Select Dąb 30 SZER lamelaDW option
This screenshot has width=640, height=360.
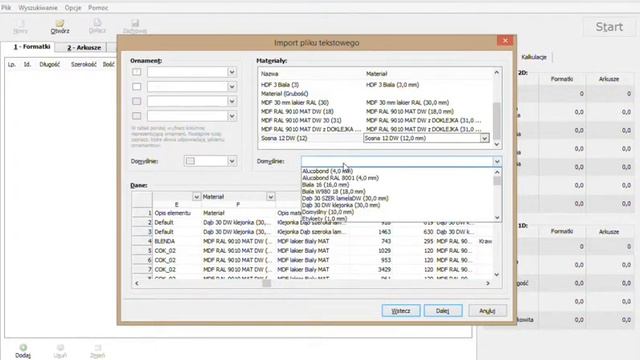pos(345,198)
